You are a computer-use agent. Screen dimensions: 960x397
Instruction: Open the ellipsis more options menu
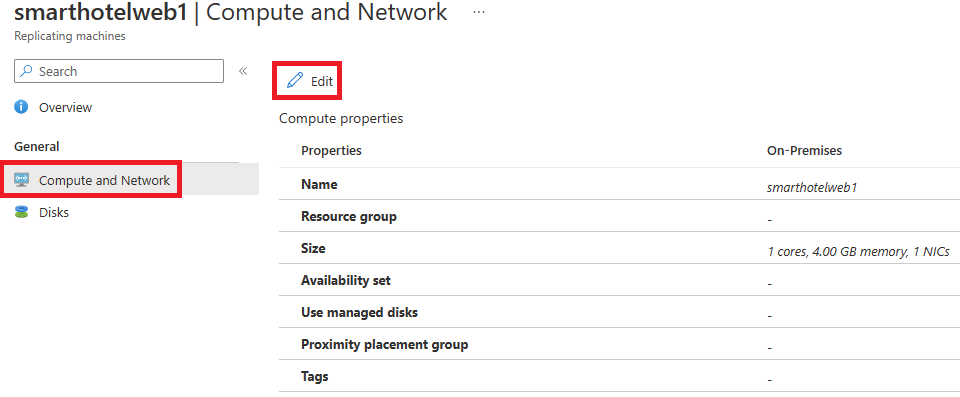[x=479, y=12]
